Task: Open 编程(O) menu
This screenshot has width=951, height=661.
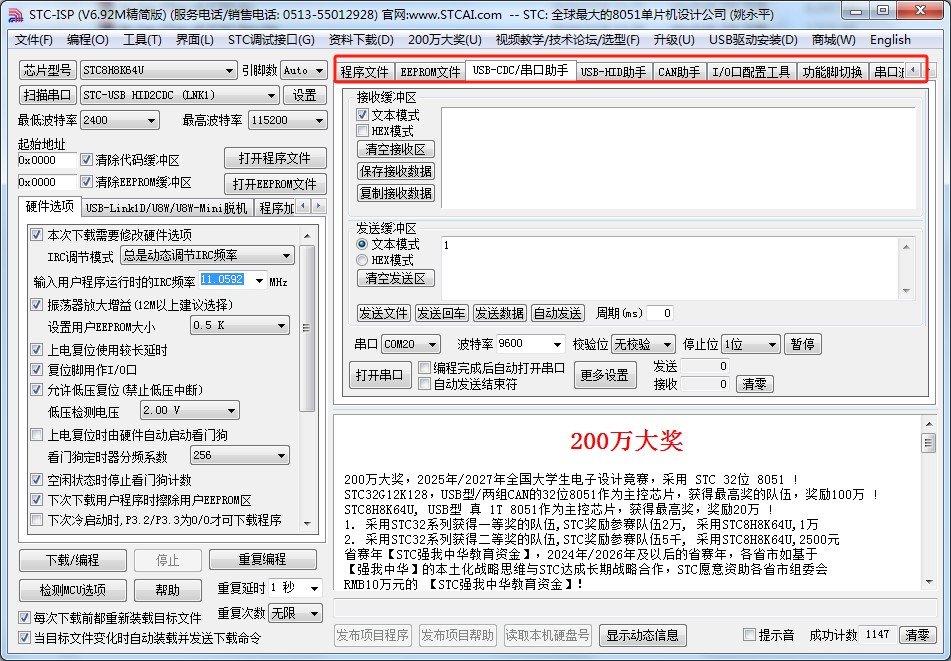Action: point(87,40)
